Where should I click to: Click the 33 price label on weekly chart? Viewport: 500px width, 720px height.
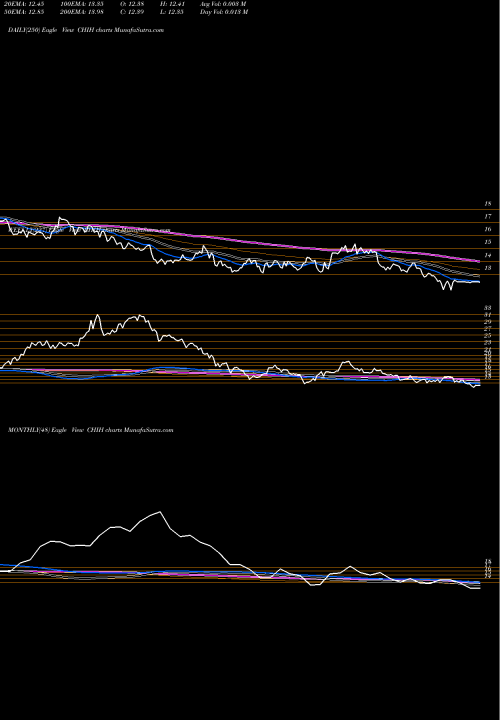coord(488,308)
